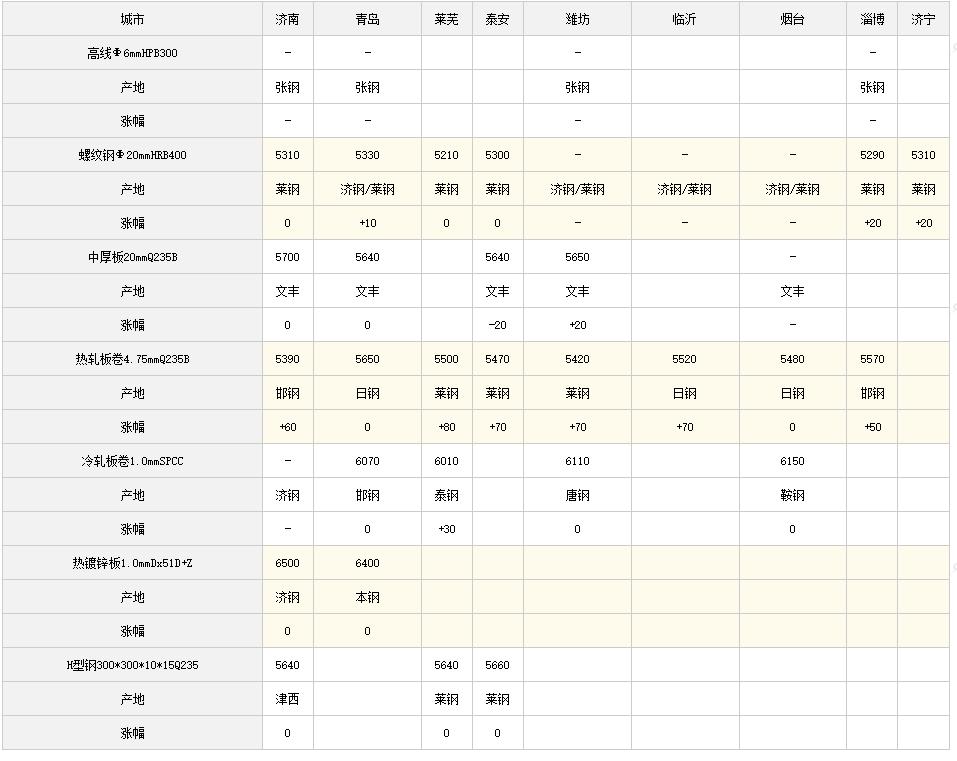Select the 热镀锌板1.0mmDx51D+Z row label
Viewport: 957px width, 761px height.
pos(132,563)
